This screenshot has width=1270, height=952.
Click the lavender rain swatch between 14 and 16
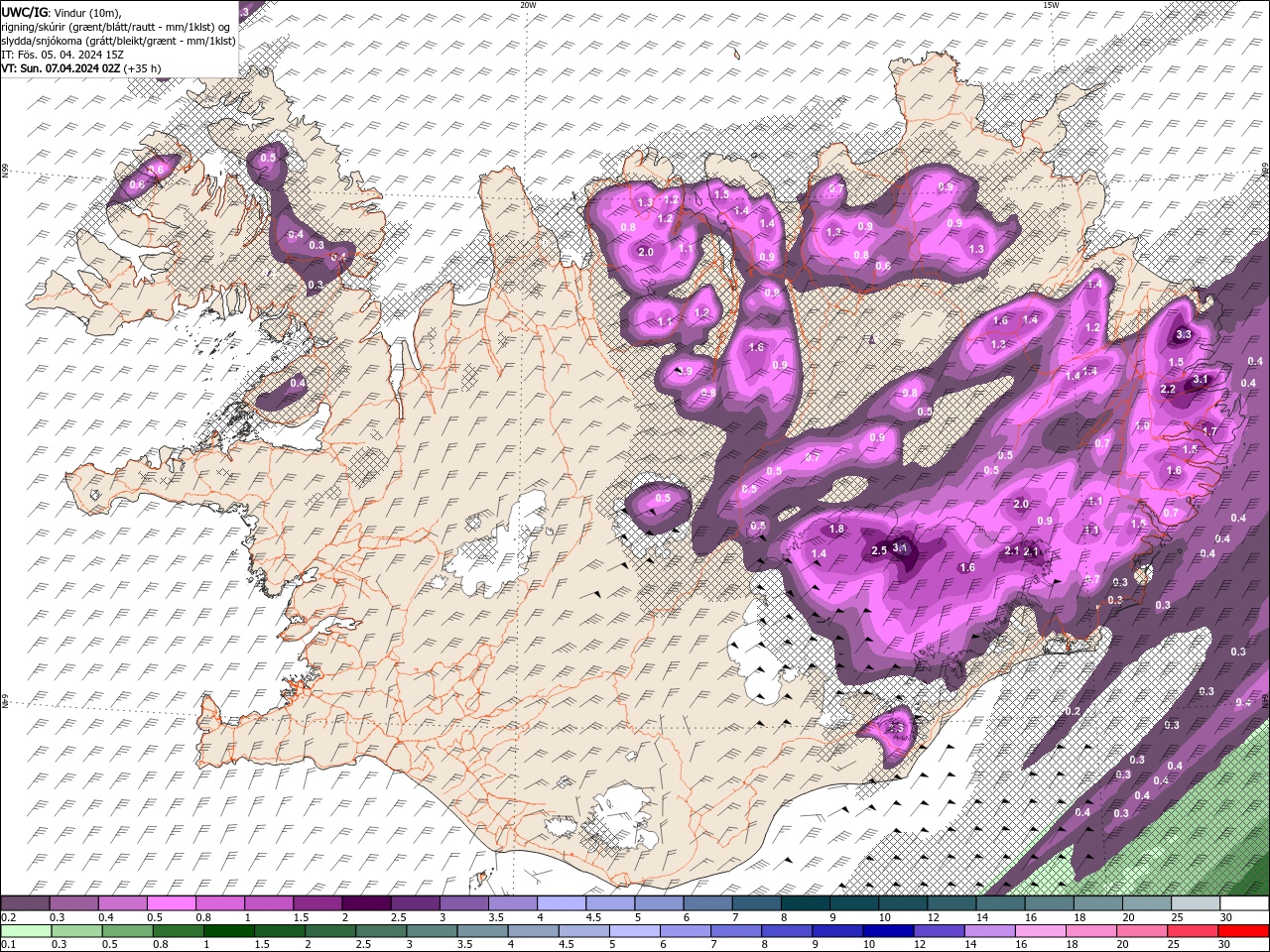[989, 931]
